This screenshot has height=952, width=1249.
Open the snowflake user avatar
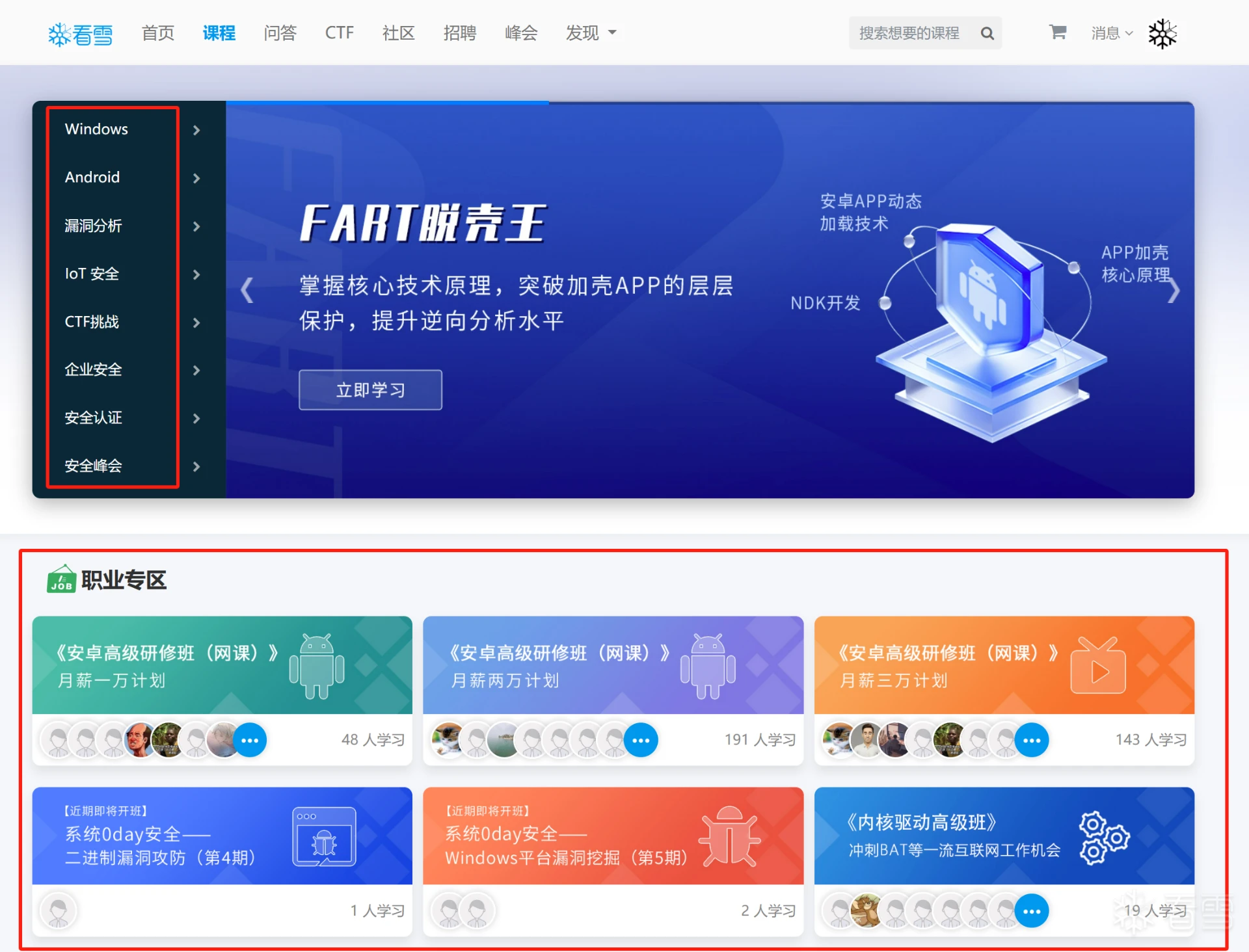(1162, 34)
